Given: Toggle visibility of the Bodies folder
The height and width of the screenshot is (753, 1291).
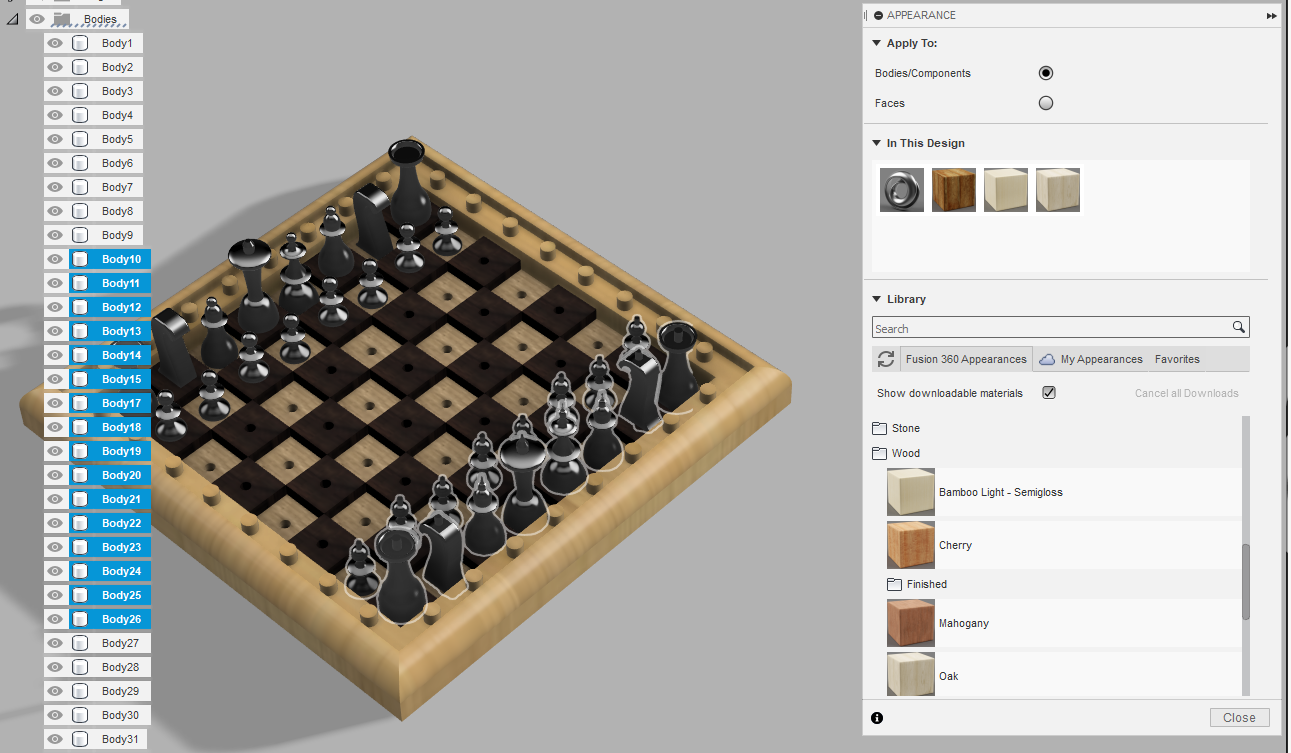Looking at the screenshot, I should coord(37,19).
